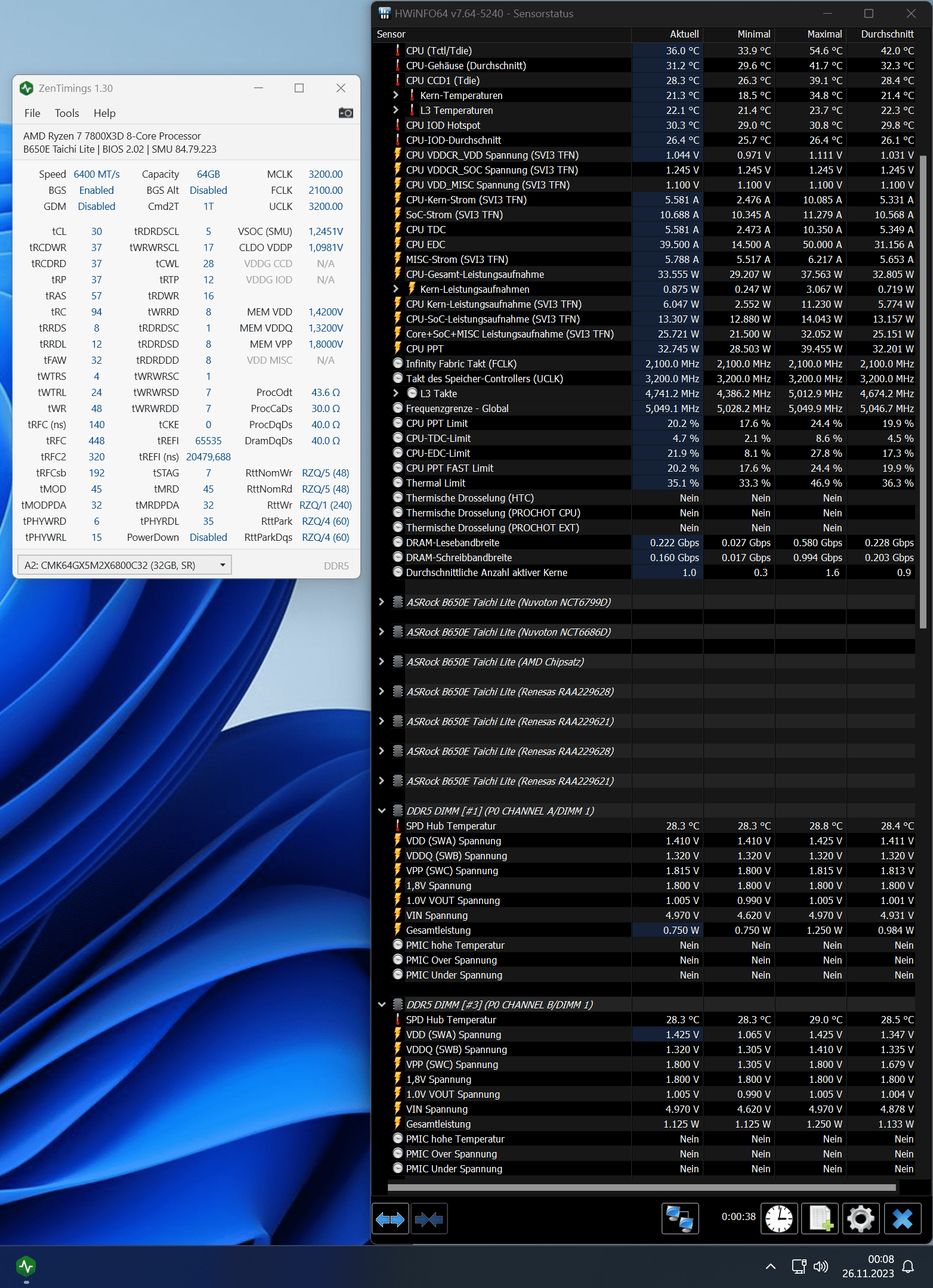
Task: Click the VSOC (SMU) value 1,2451V
Action: pyautogui.click(x=326, y=231)
